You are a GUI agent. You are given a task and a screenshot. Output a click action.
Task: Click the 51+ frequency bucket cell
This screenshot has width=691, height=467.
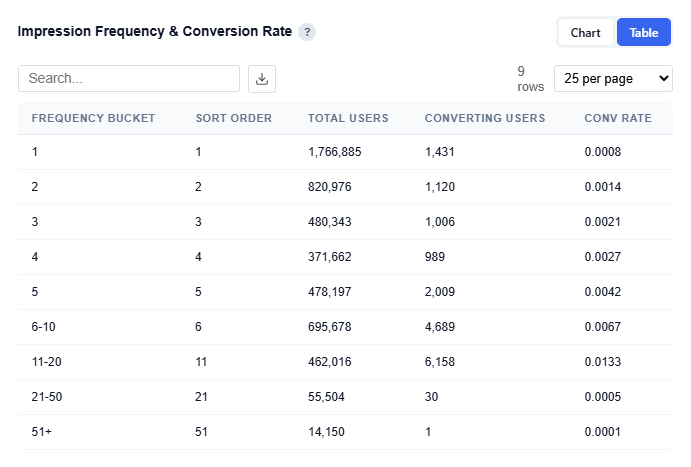pyautogui.click(x=43, y=432)
